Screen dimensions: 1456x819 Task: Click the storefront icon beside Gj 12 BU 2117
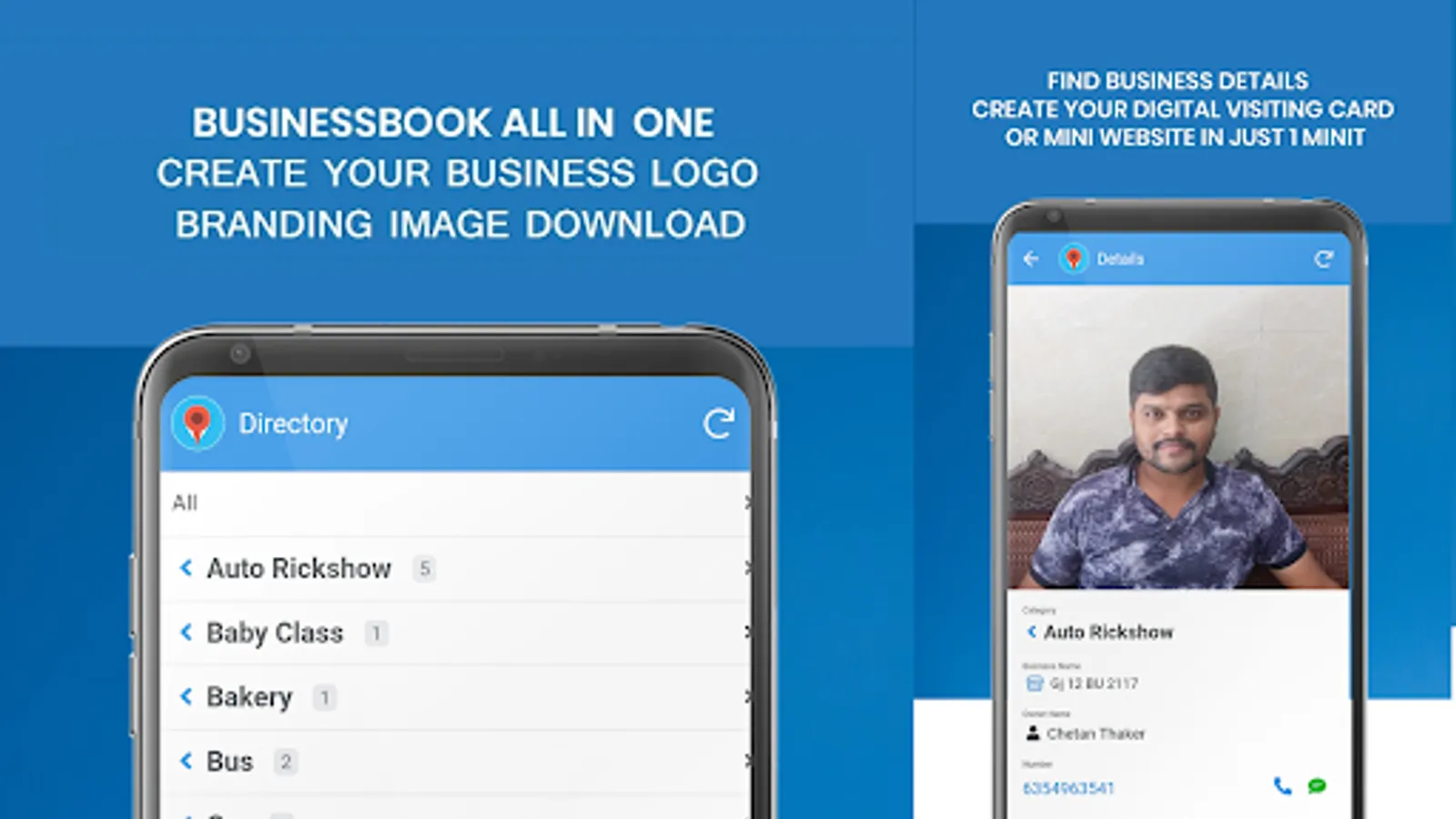pyautogui.click(x=1034, y=683)
